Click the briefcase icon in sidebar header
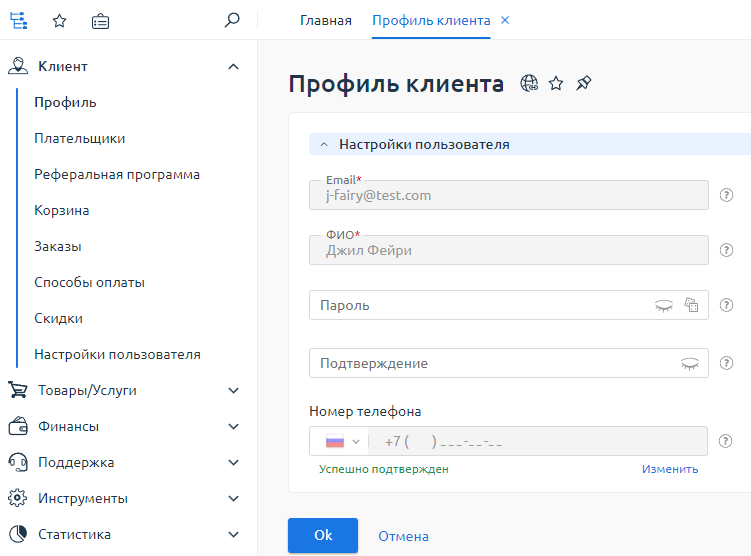Image resolution: width=751 pixels, height=556 pixels. point(100,20)
